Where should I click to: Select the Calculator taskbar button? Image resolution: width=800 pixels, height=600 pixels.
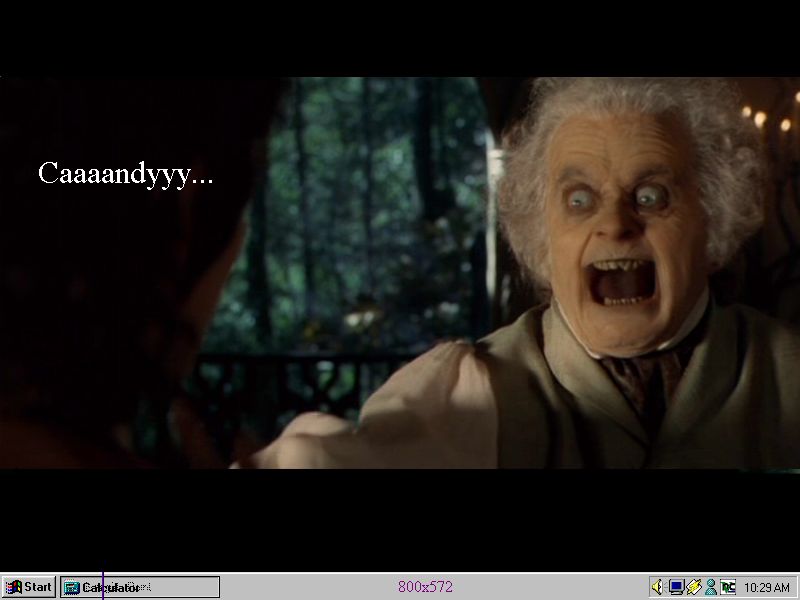tap(140, 587)
